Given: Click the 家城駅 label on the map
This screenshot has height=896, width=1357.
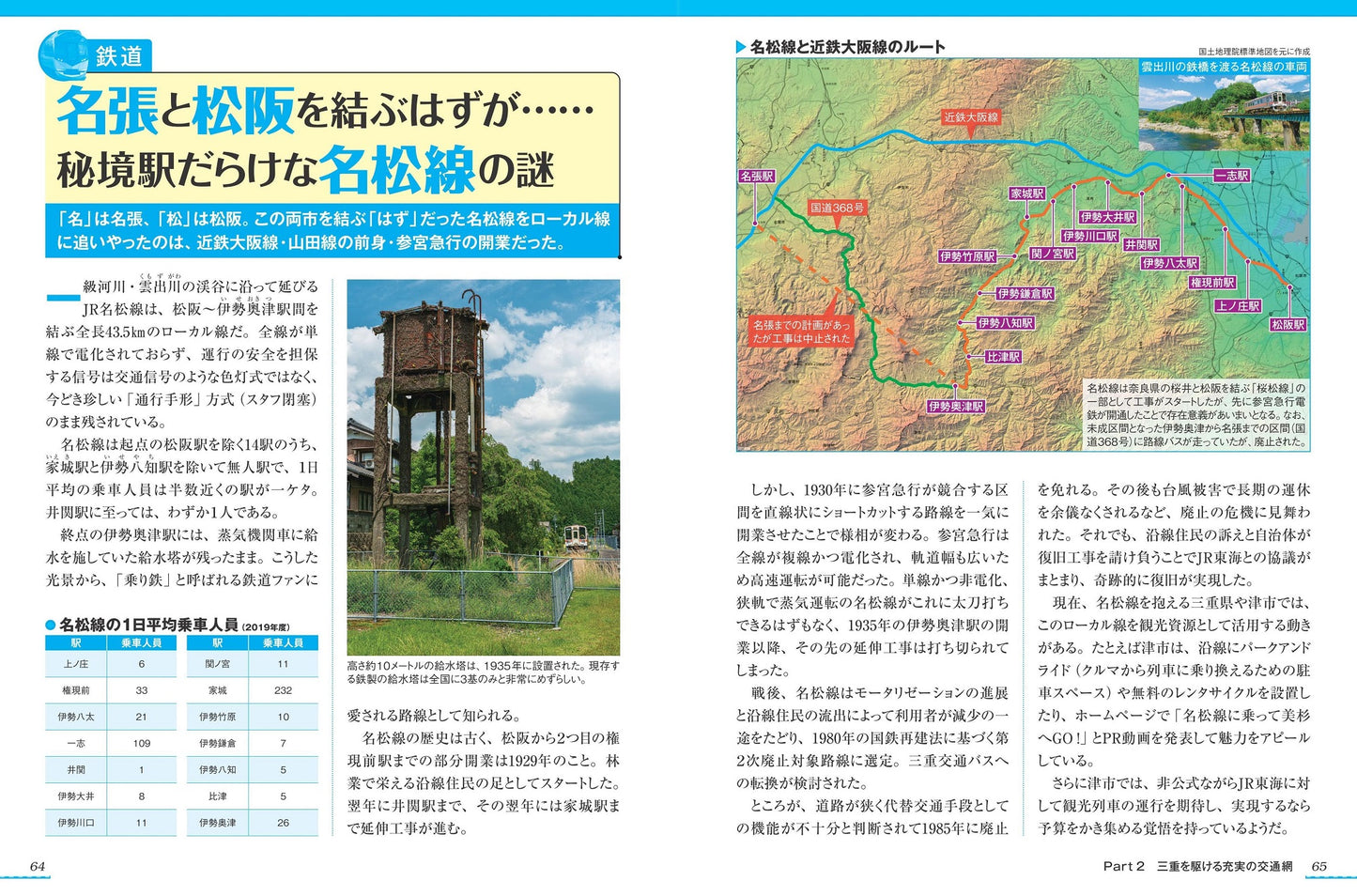Looking at the screenshot, I should (x=1026, y=193).
